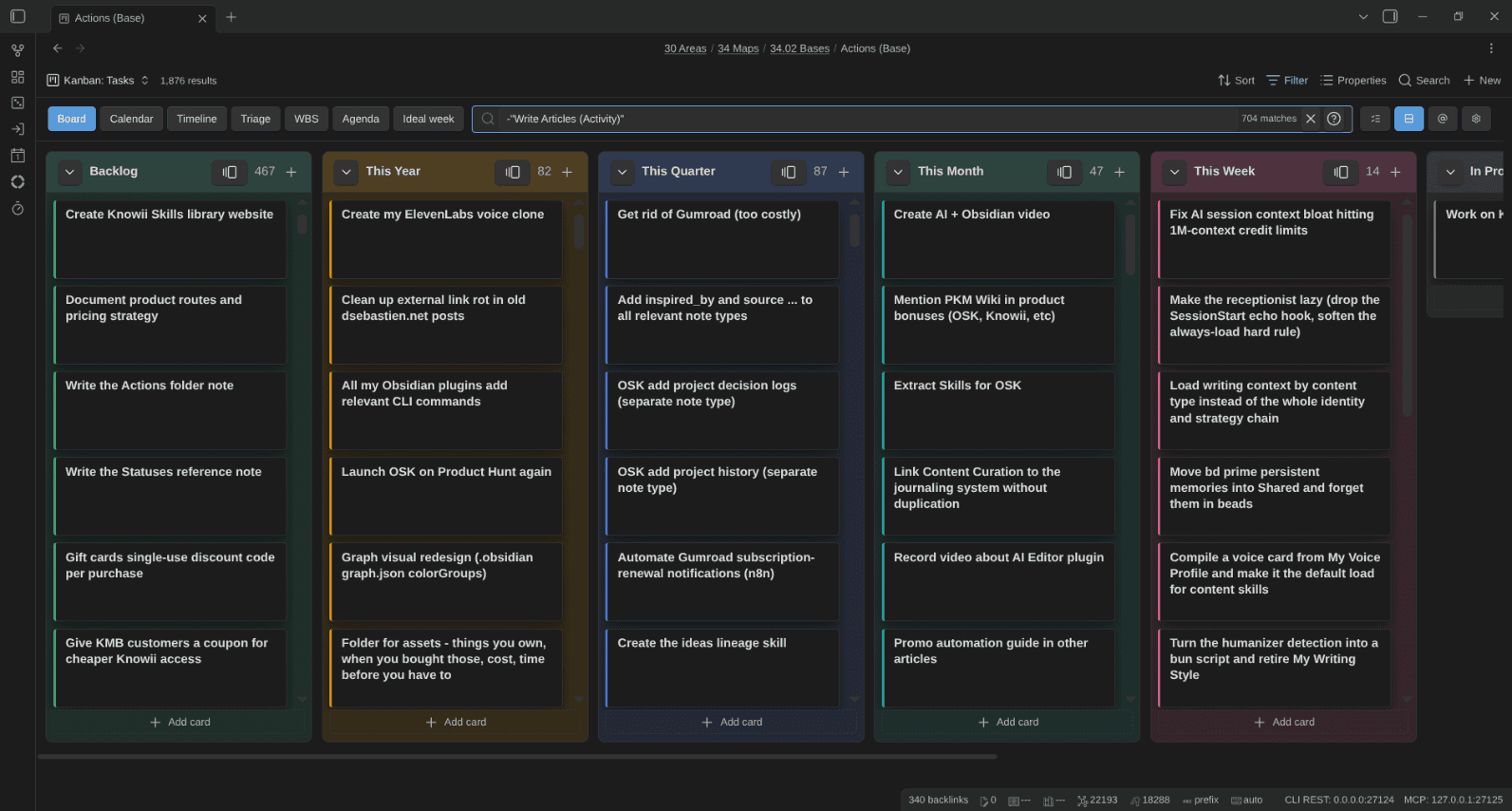Open canvas icon in left ribbon
Image resolution: width=1512 pixels, height=811 pixels.
tap(17, 103)
